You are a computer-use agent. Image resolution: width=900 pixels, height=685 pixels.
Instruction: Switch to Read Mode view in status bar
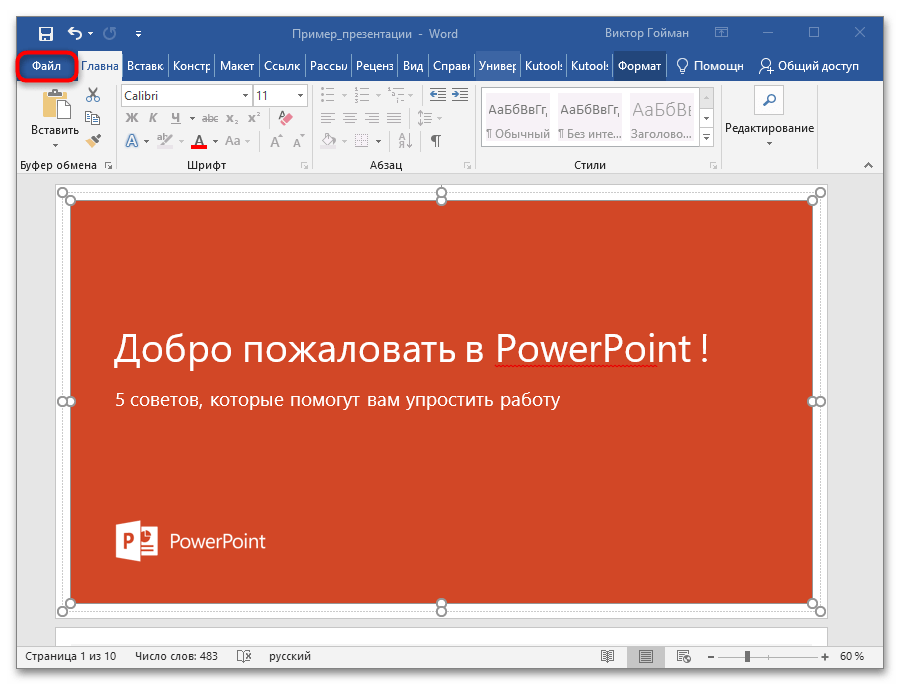[x=607, y=656]
